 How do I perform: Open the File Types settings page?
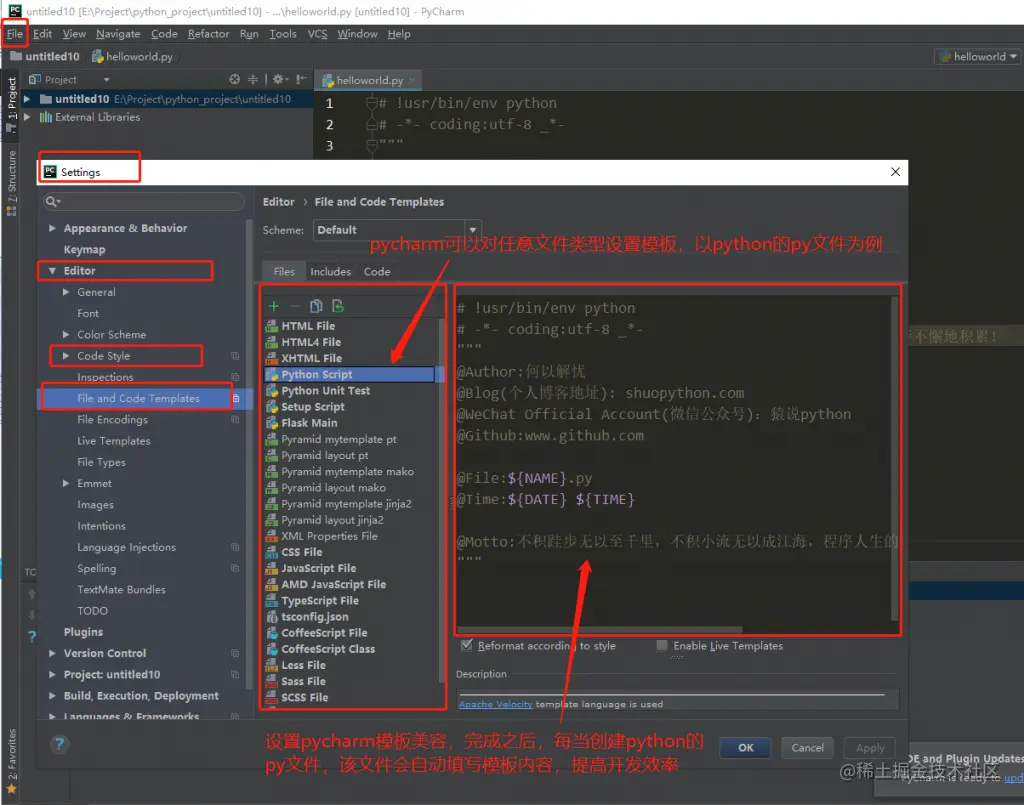101,462
